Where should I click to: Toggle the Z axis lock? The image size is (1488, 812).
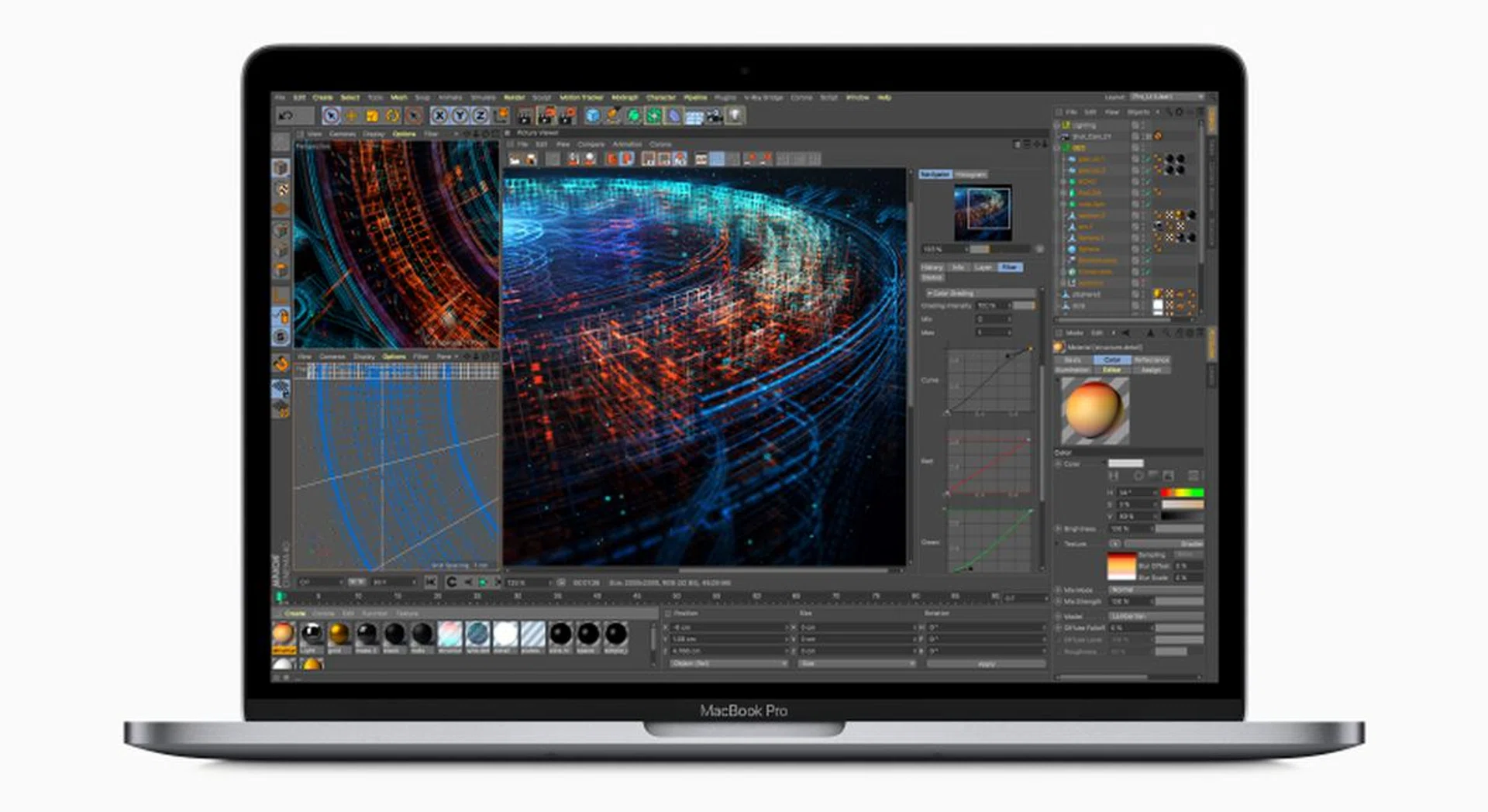point(480,115)
